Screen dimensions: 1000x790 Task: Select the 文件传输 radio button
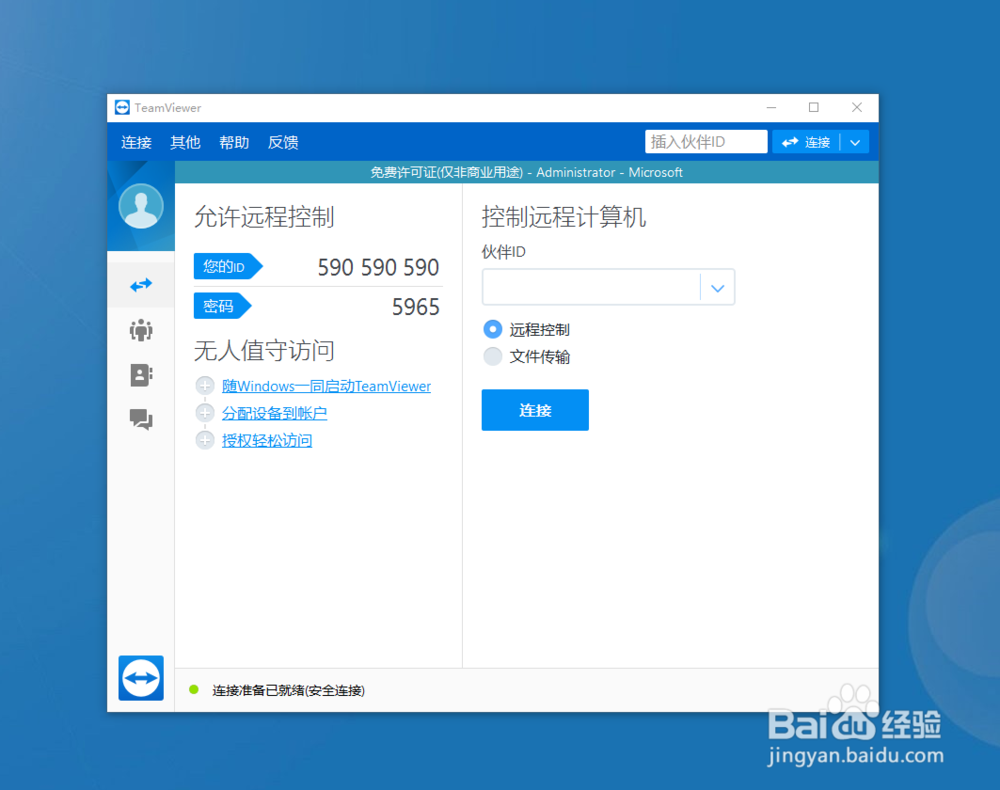[492, 356]
